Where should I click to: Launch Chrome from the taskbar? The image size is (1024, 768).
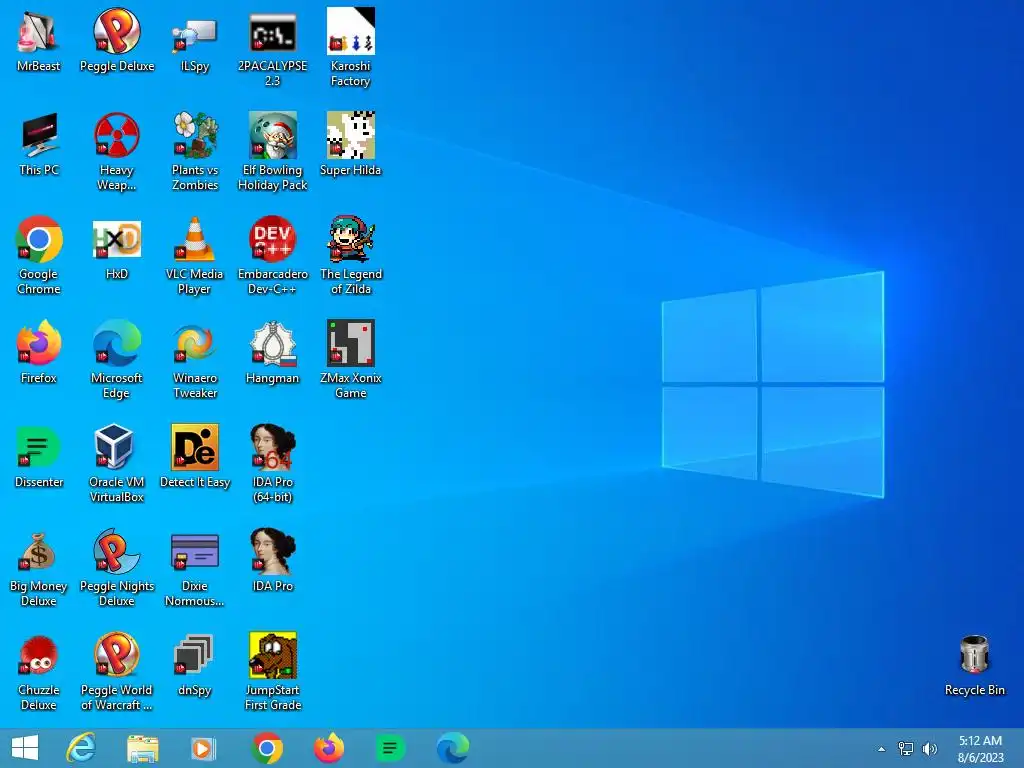coord(266,748)
